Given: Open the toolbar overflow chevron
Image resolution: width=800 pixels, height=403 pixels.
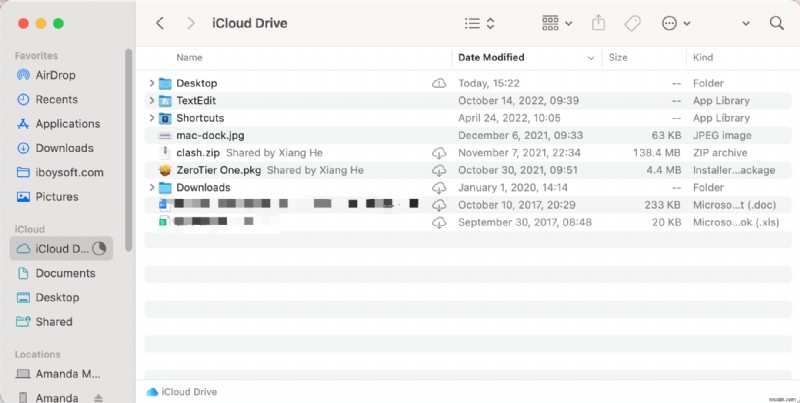Looking at the screenshot, I should 746,23.
